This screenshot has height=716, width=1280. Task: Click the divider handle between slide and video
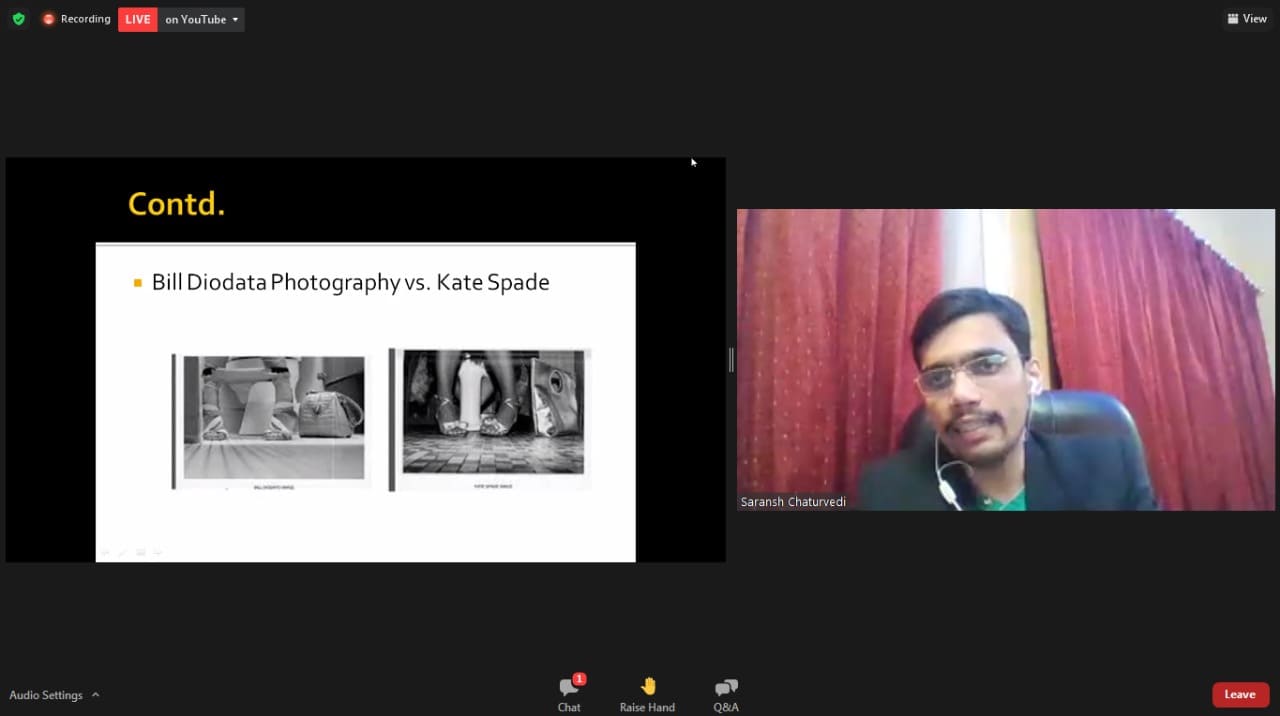(x=731, y=360)
